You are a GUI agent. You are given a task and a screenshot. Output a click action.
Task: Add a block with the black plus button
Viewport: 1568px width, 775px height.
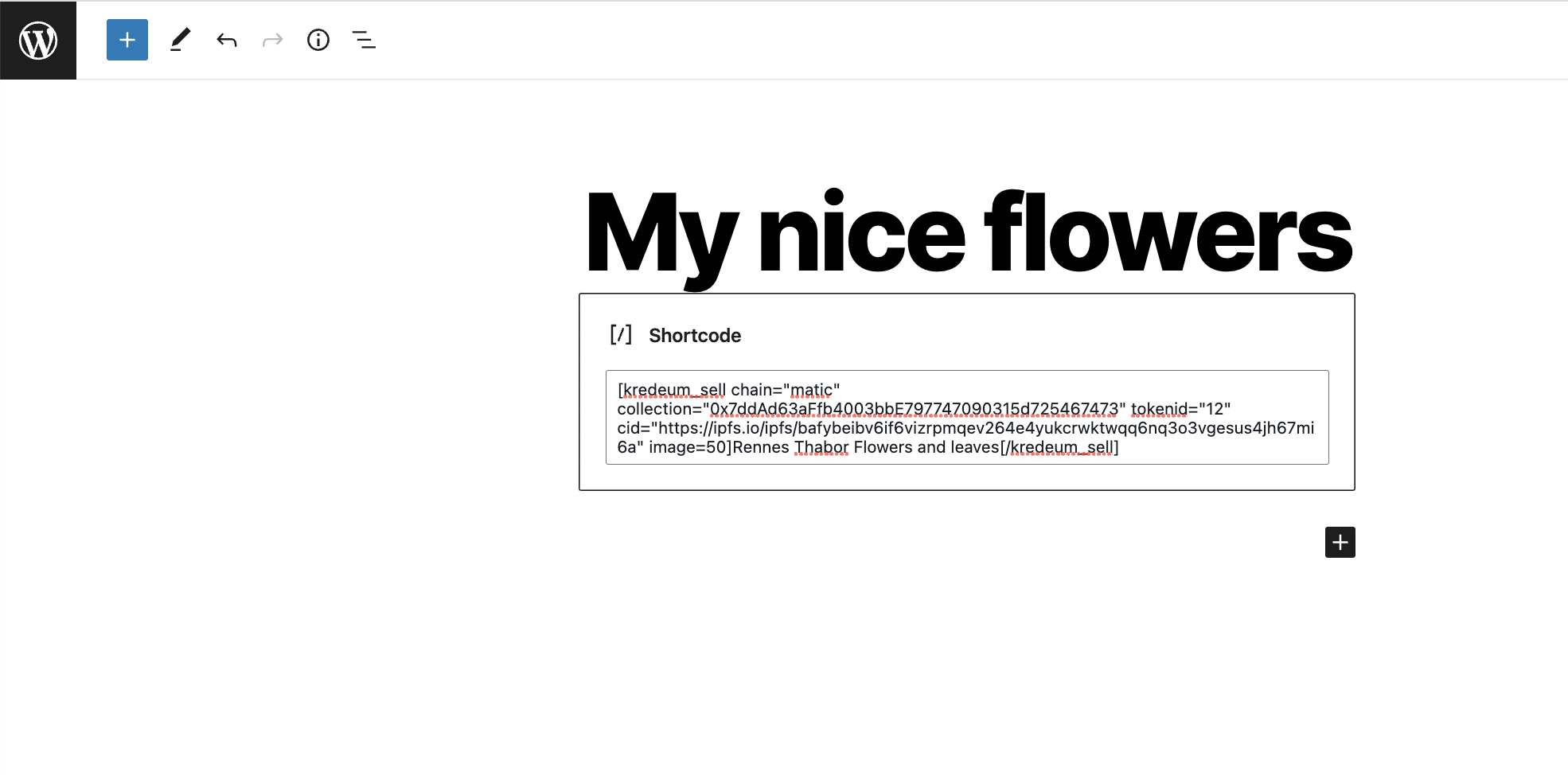click(x=1340, y=542)
